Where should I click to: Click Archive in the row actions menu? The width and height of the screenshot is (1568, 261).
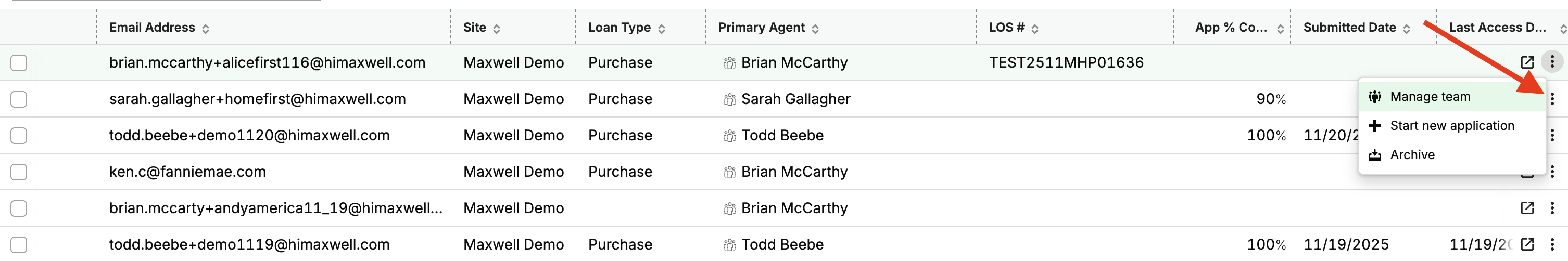coord(1412,155)
